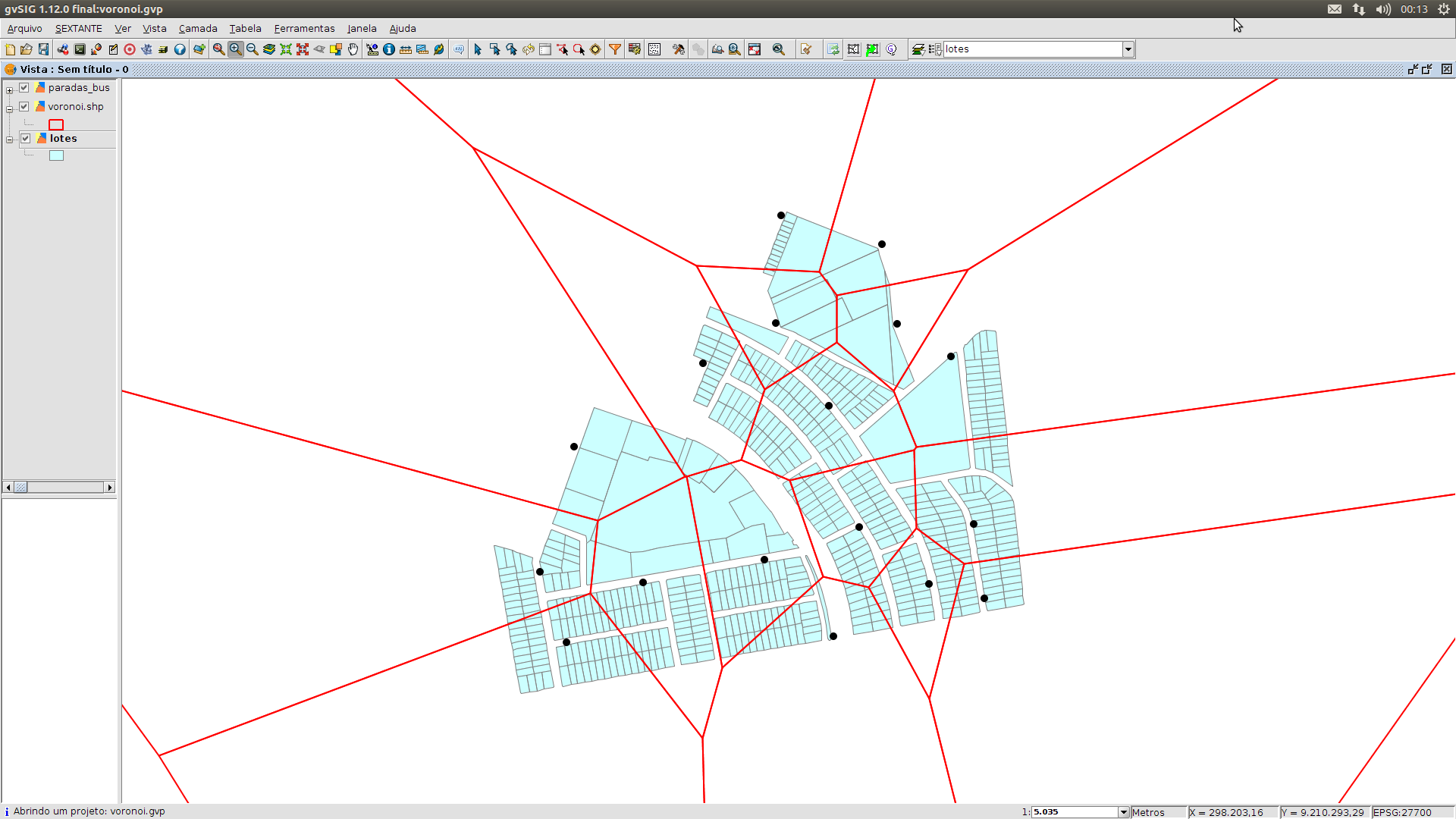This screenshot has height=819, width=1456.
Task: Open the Information tool
Action: coord(389,49)
